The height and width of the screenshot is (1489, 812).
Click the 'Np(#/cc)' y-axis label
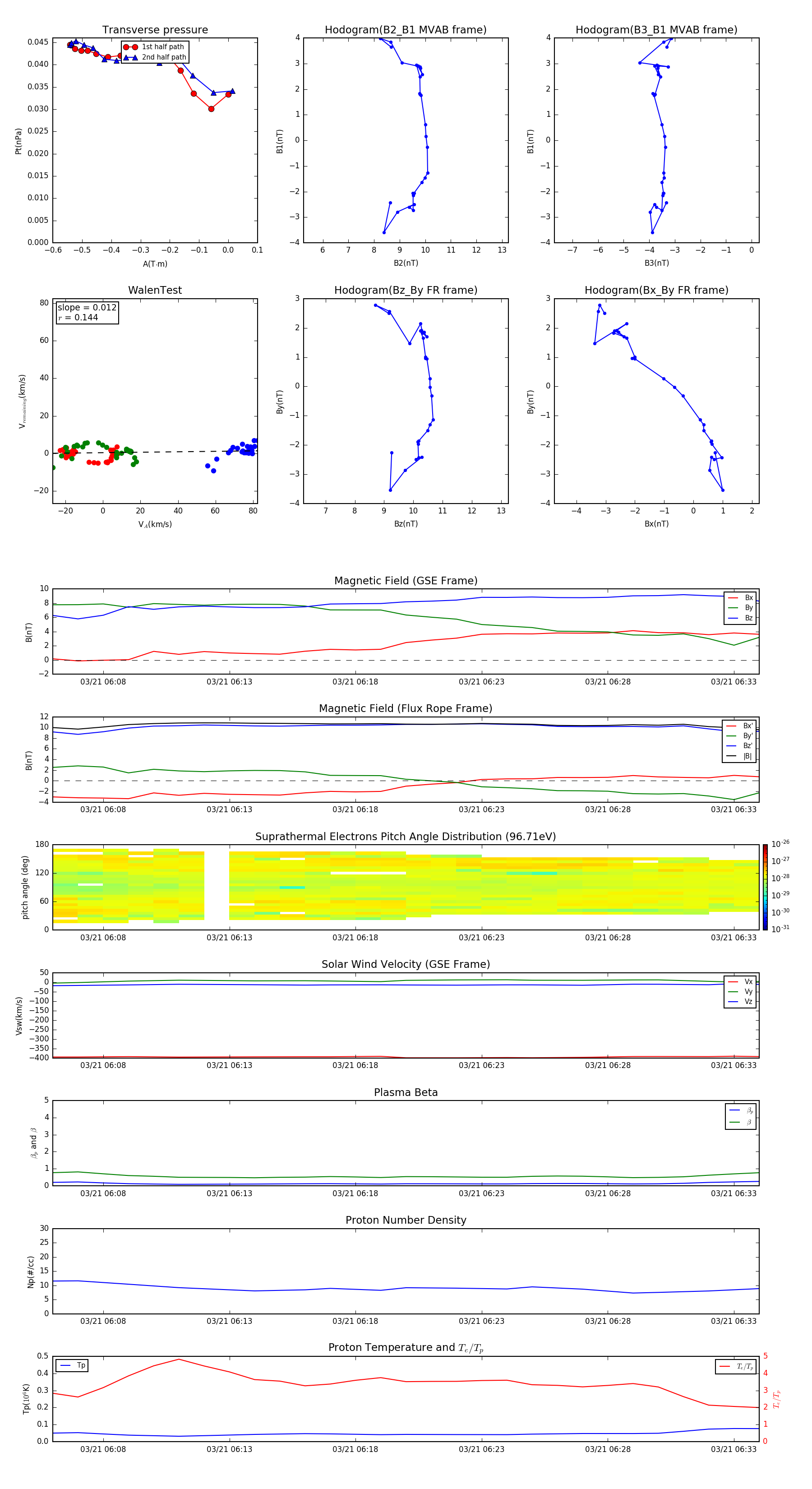31,1272
